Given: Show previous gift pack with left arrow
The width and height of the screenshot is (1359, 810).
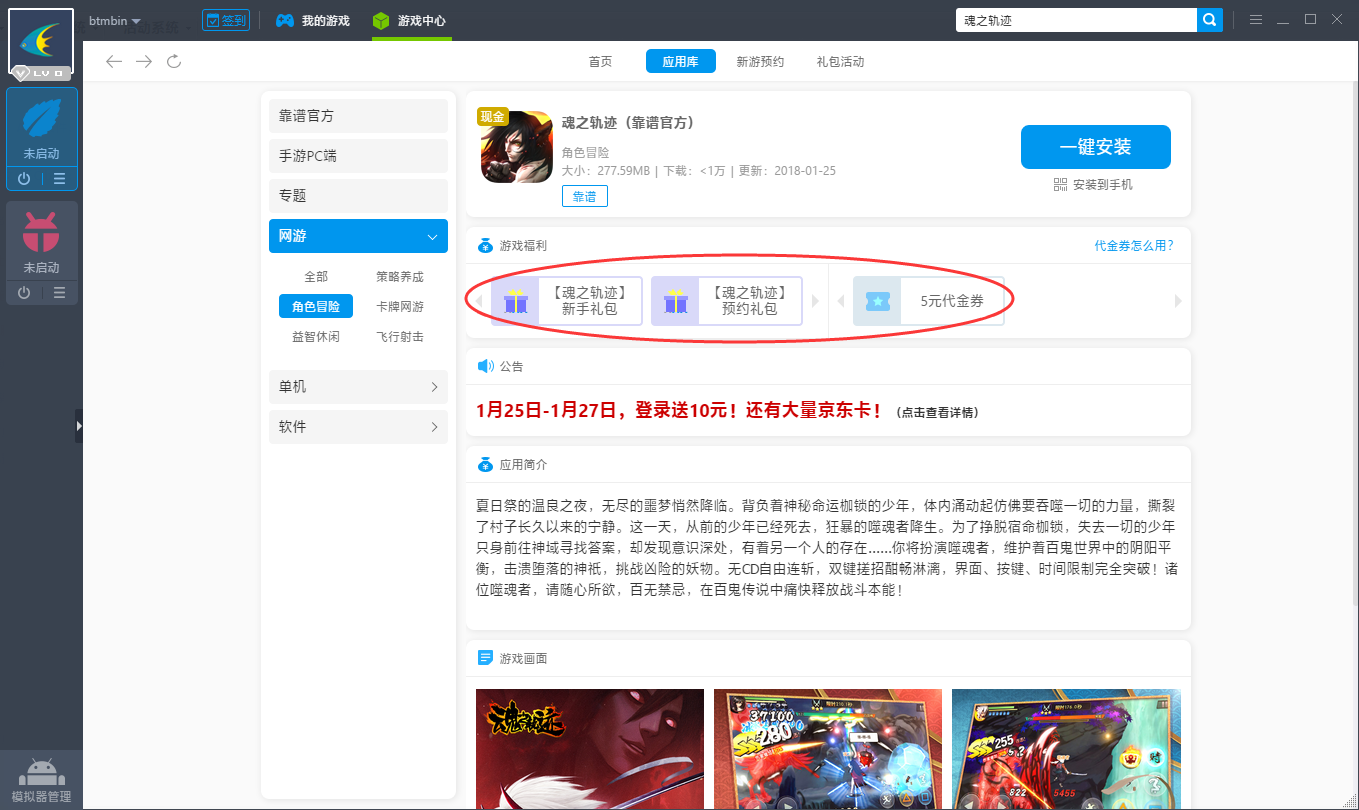Looking at the screenshot, I should coord(478,301).
